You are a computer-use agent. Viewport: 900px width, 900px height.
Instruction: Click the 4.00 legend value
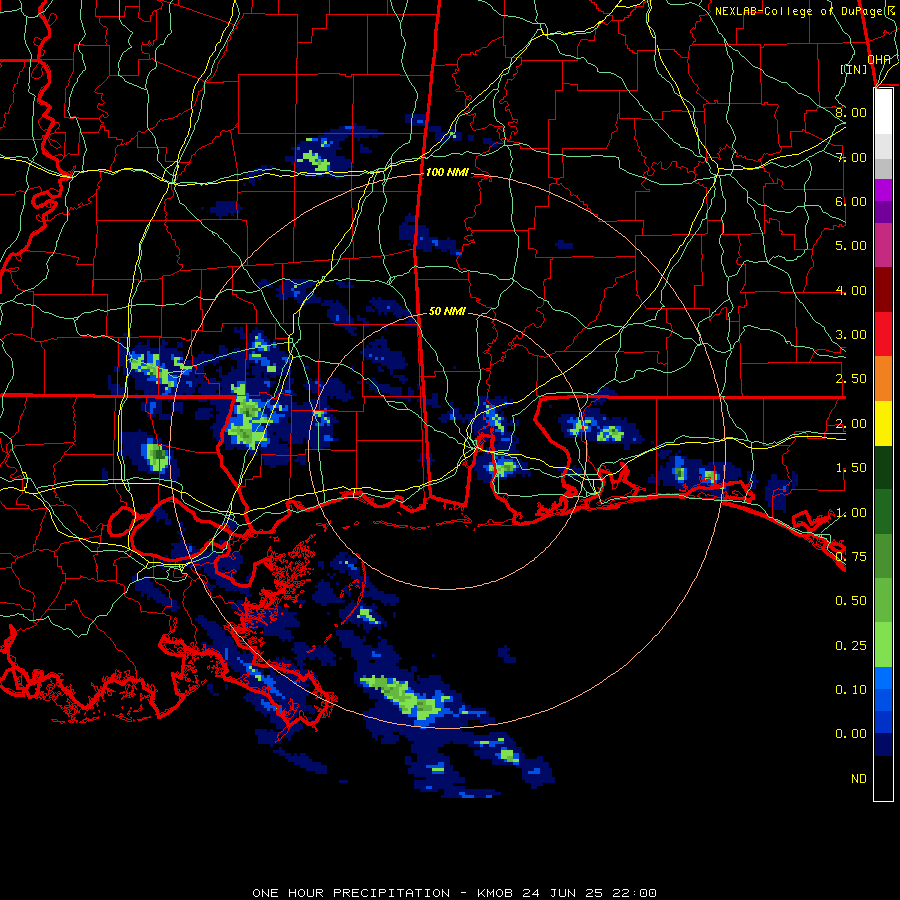pos(851,290)
